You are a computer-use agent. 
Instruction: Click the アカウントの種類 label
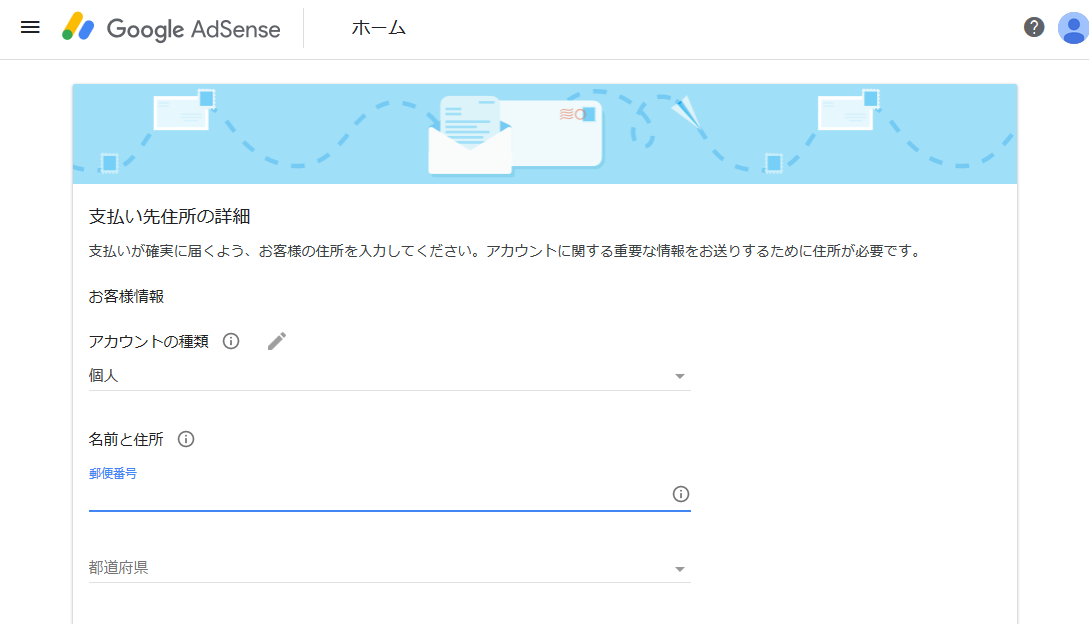[149, 341]
